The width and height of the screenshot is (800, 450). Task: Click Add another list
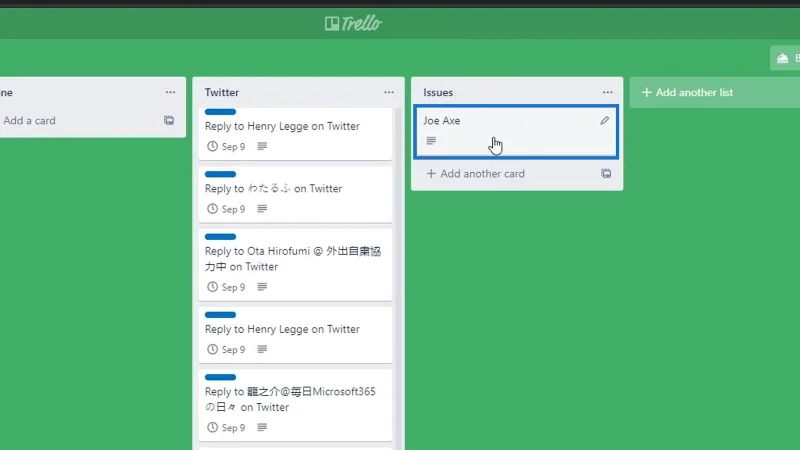tap(715, 92)
